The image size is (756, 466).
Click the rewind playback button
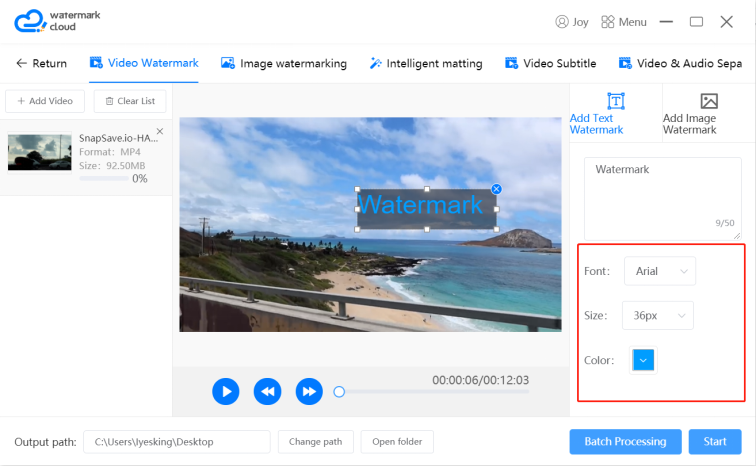[268, 391]
